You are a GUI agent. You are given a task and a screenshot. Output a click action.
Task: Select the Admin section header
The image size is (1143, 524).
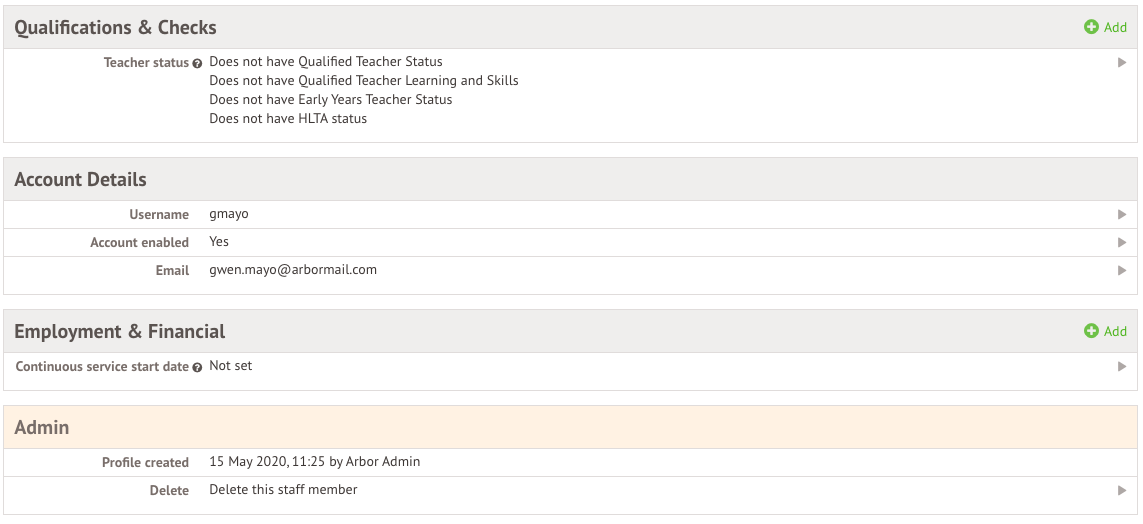570,427
